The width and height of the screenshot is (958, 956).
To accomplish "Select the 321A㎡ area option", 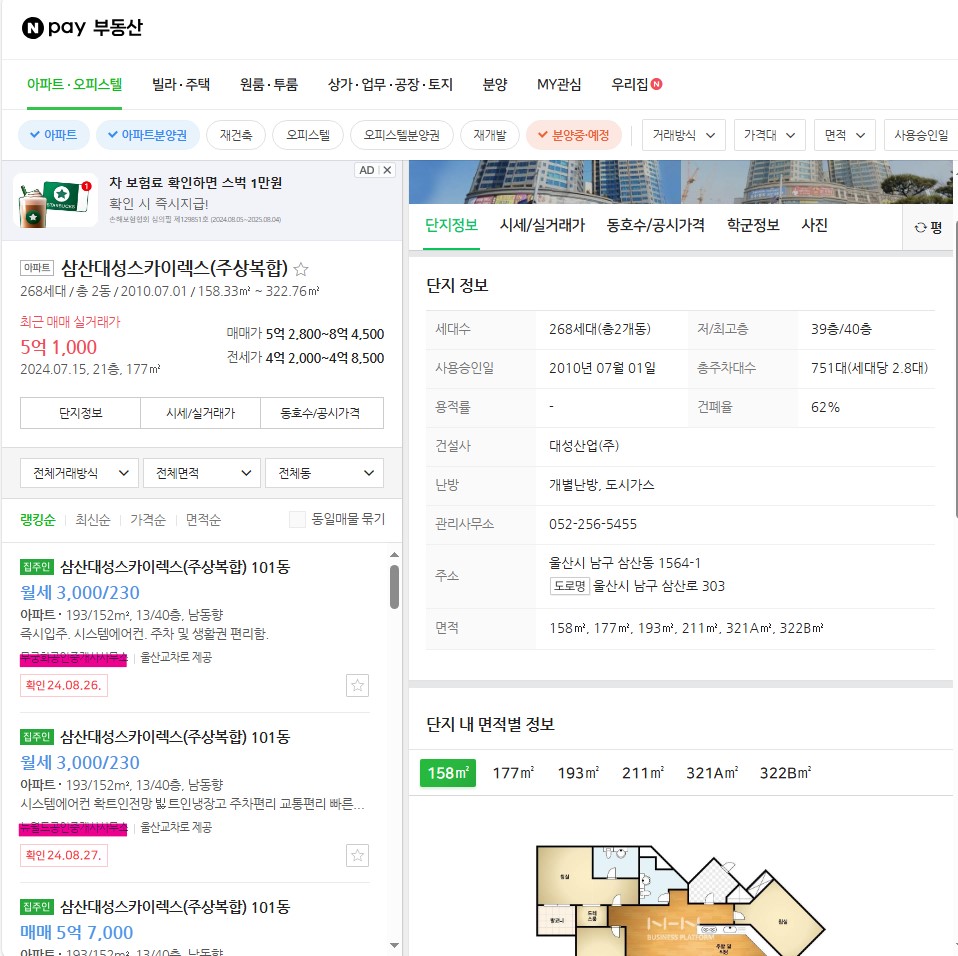I will tap(712, 773).
